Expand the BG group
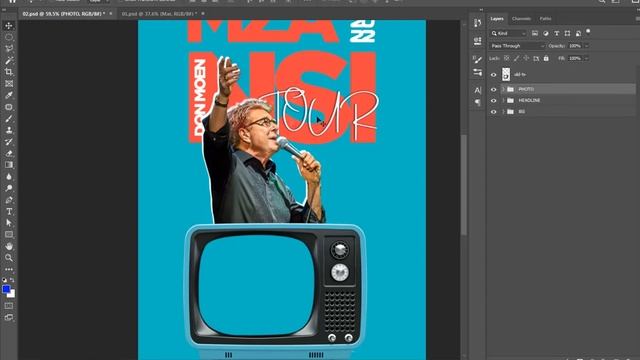The image size is (640, 360). coord(503,111)
